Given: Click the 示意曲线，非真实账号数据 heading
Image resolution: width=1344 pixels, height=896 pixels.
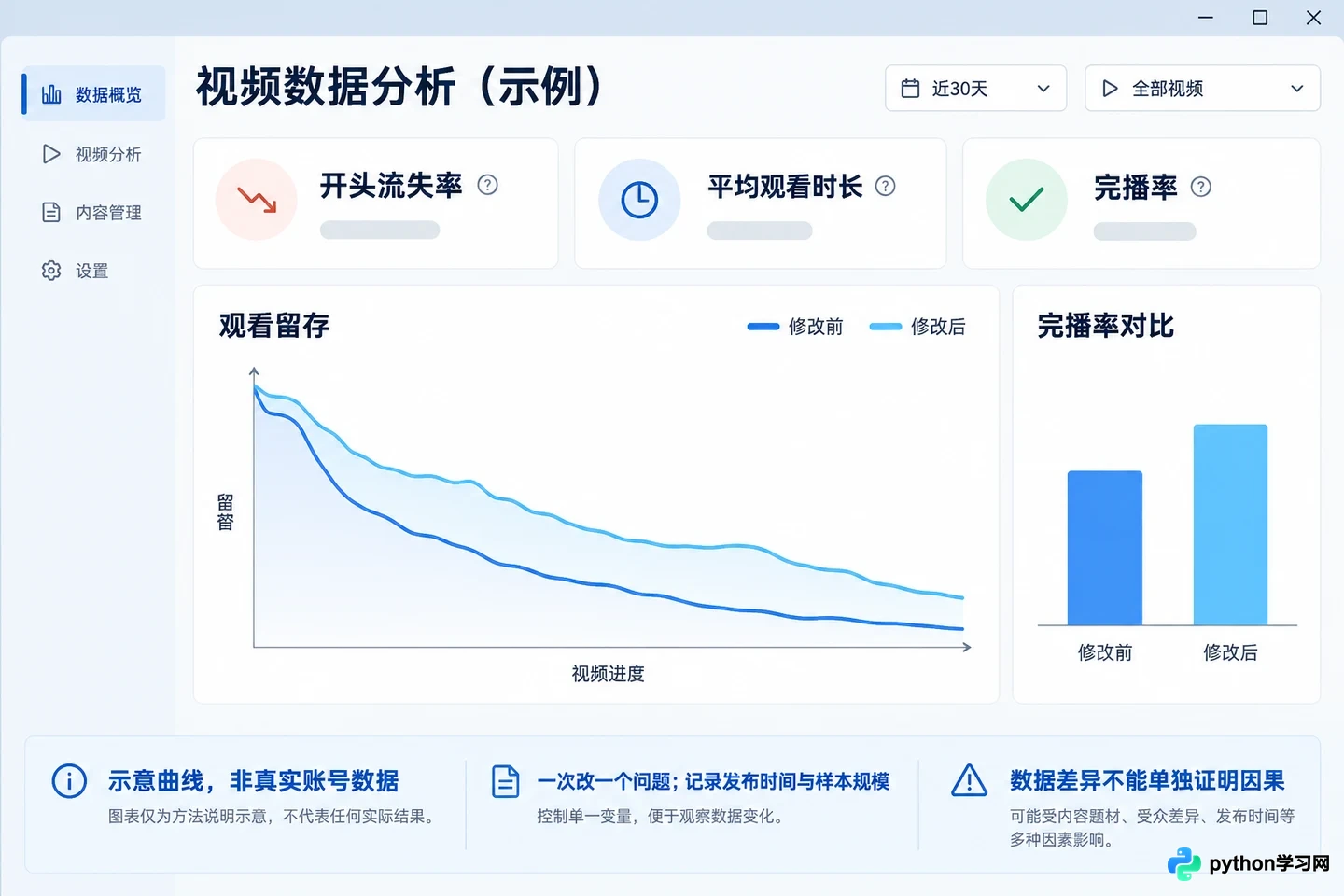Looking at the screenshot, I should (x=254, y=780).
